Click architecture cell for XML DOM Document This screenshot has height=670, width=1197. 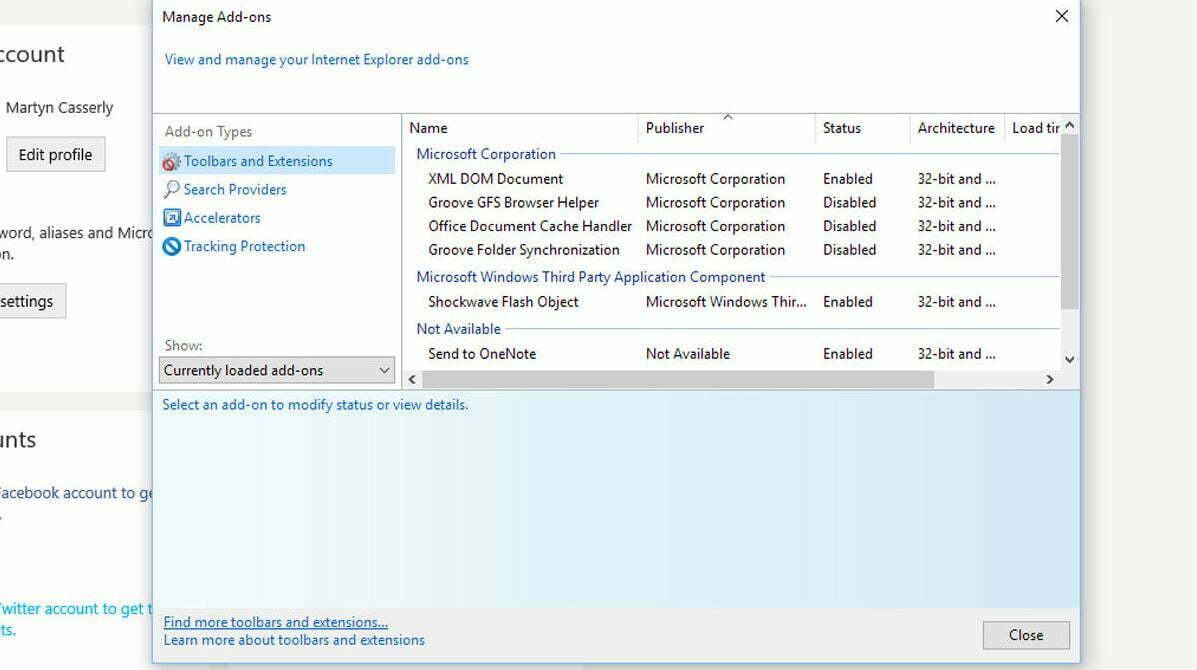pos(957,179)
